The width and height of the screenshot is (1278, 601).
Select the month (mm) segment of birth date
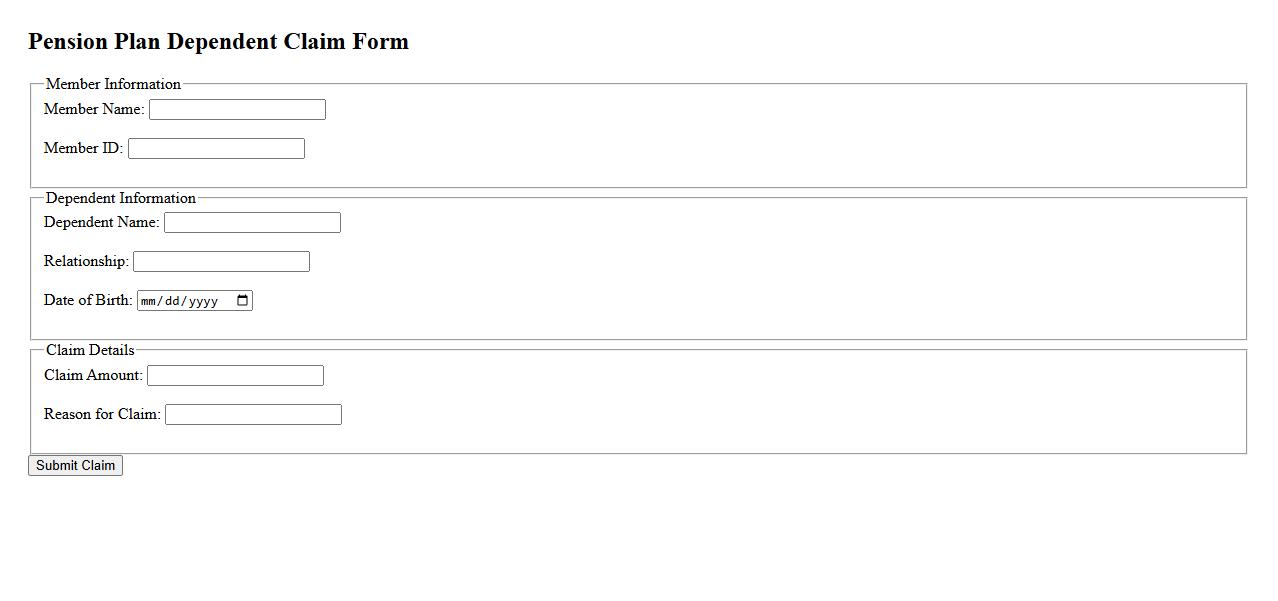click(x=149, y=301)
